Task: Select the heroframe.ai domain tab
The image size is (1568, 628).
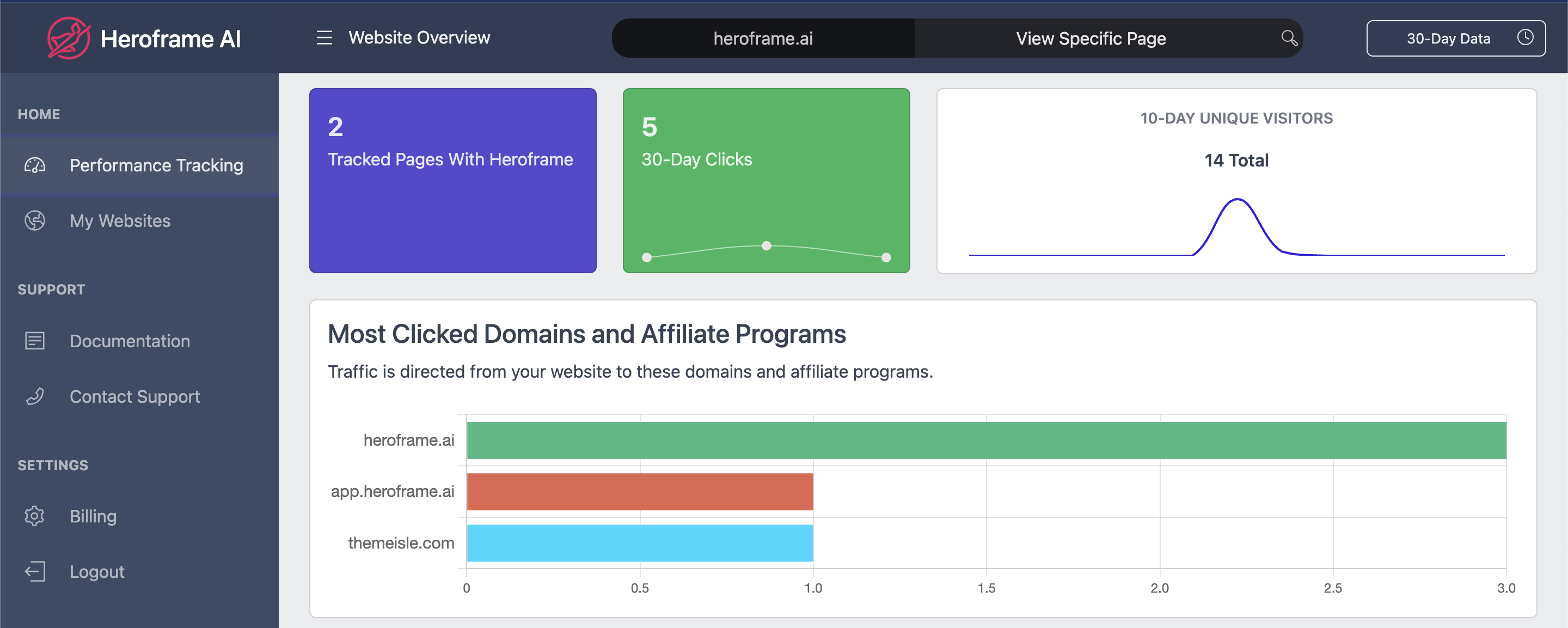Action: coord(763,38)
